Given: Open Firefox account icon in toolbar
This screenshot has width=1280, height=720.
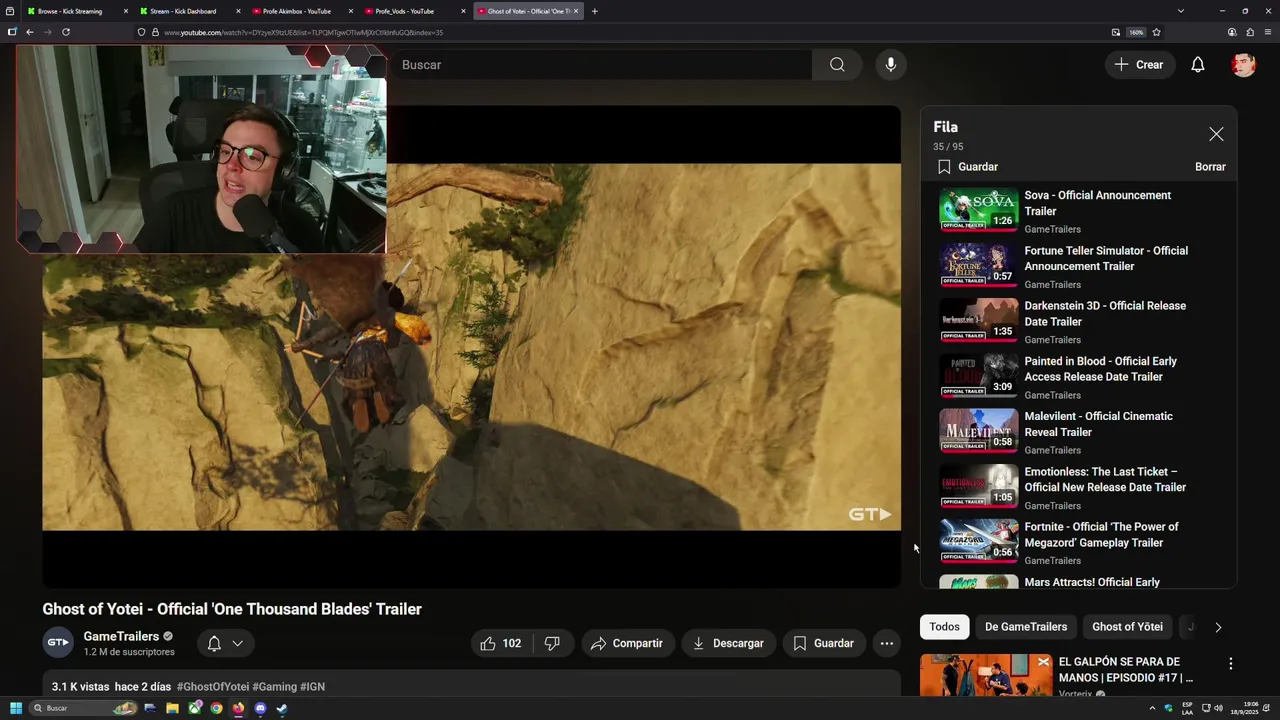Looking at the screenshot, I should pos(1232,32).
